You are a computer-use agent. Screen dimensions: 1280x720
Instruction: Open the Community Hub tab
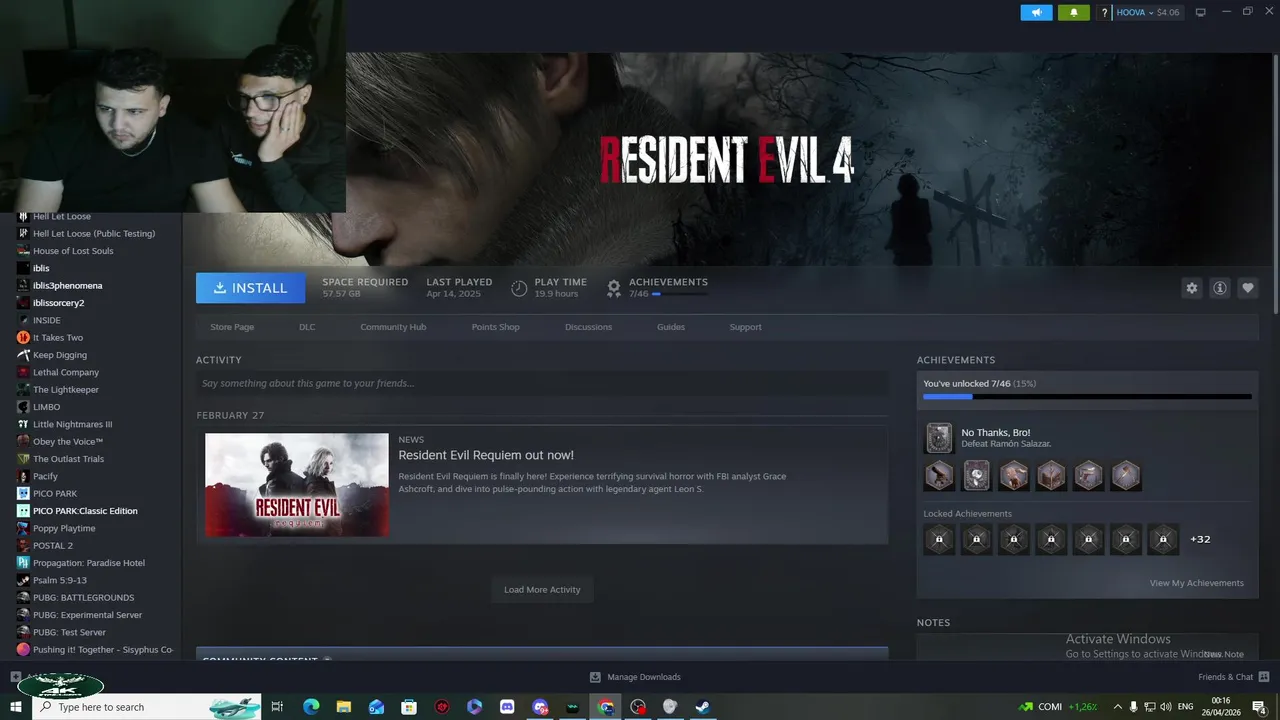point(393,327)
